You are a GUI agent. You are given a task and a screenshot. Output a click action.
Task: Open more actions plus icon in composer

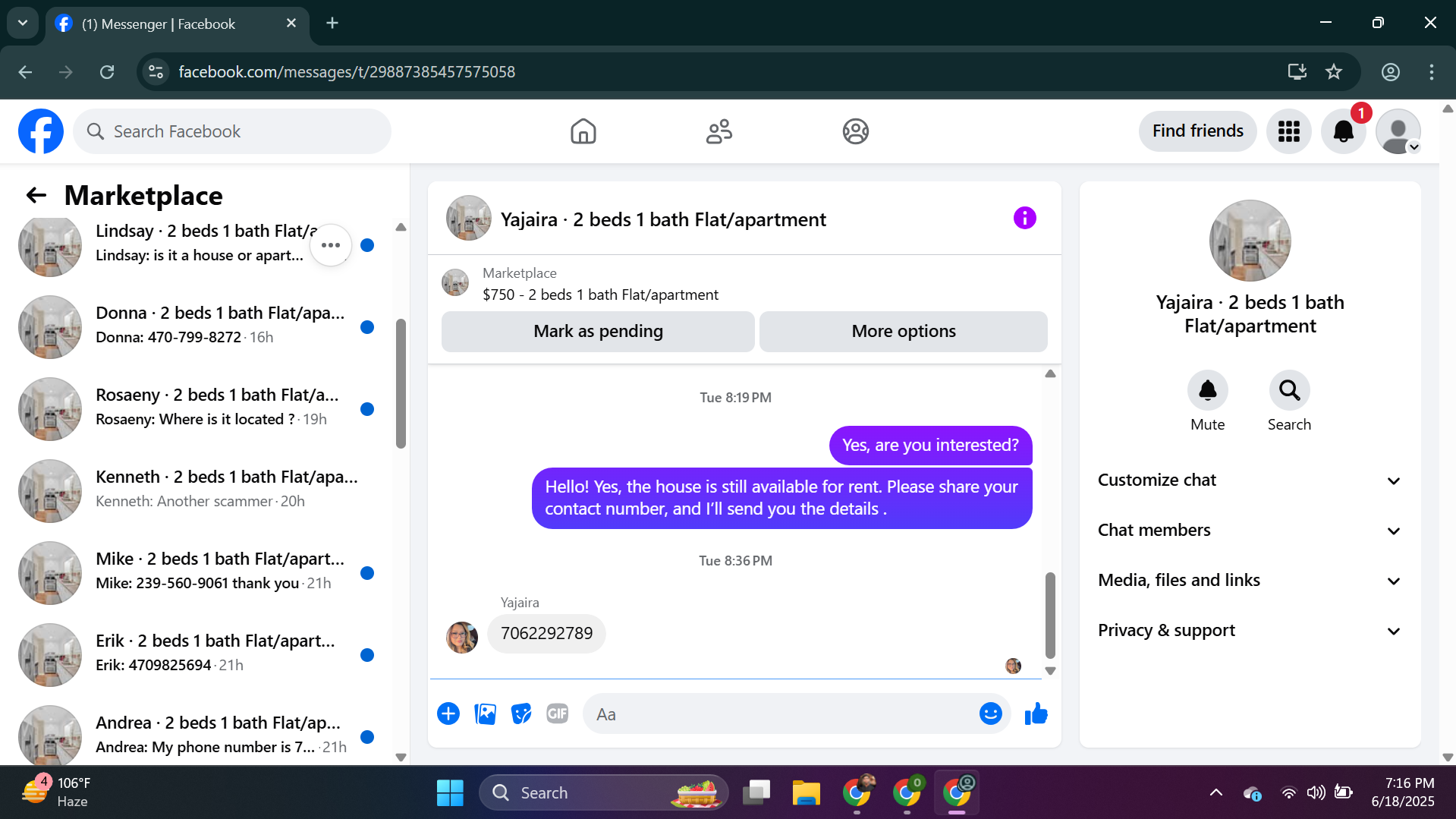pyautogui.click(x=448, y=714)
